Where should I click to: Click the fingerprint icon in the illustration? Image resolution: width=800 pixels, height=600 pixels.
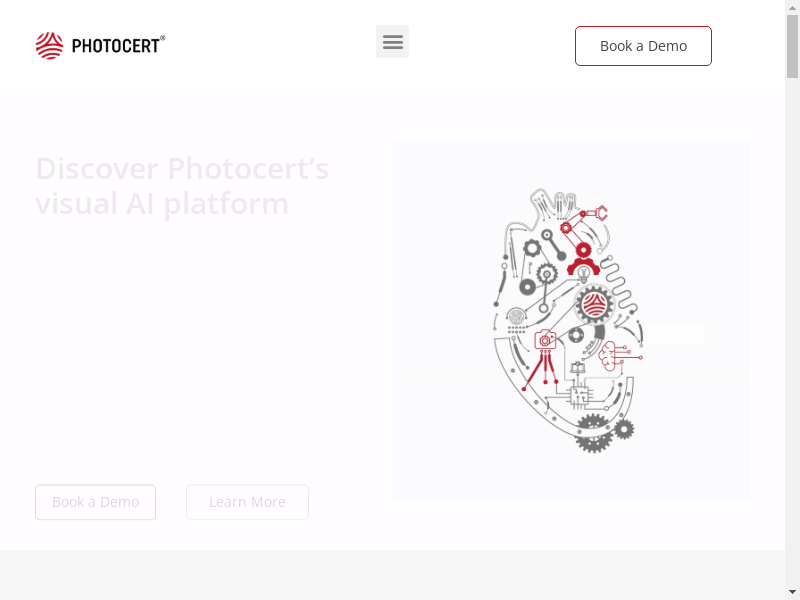516,317
